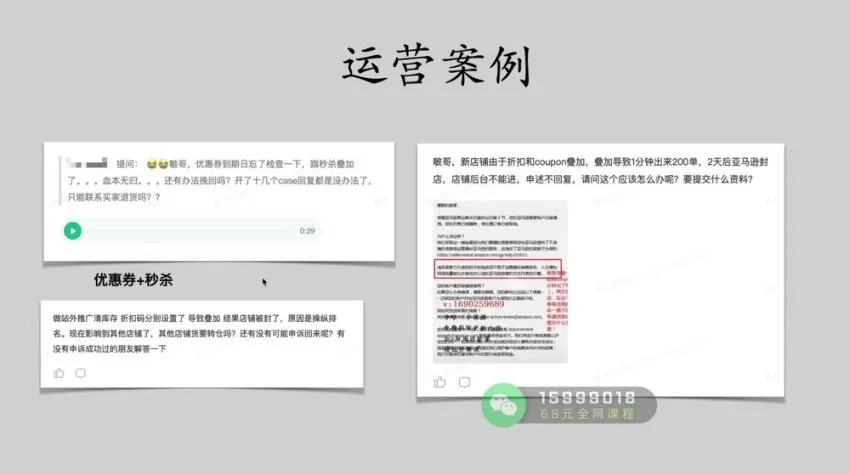Like the post about 新店铺 coupon stacking

440,382
